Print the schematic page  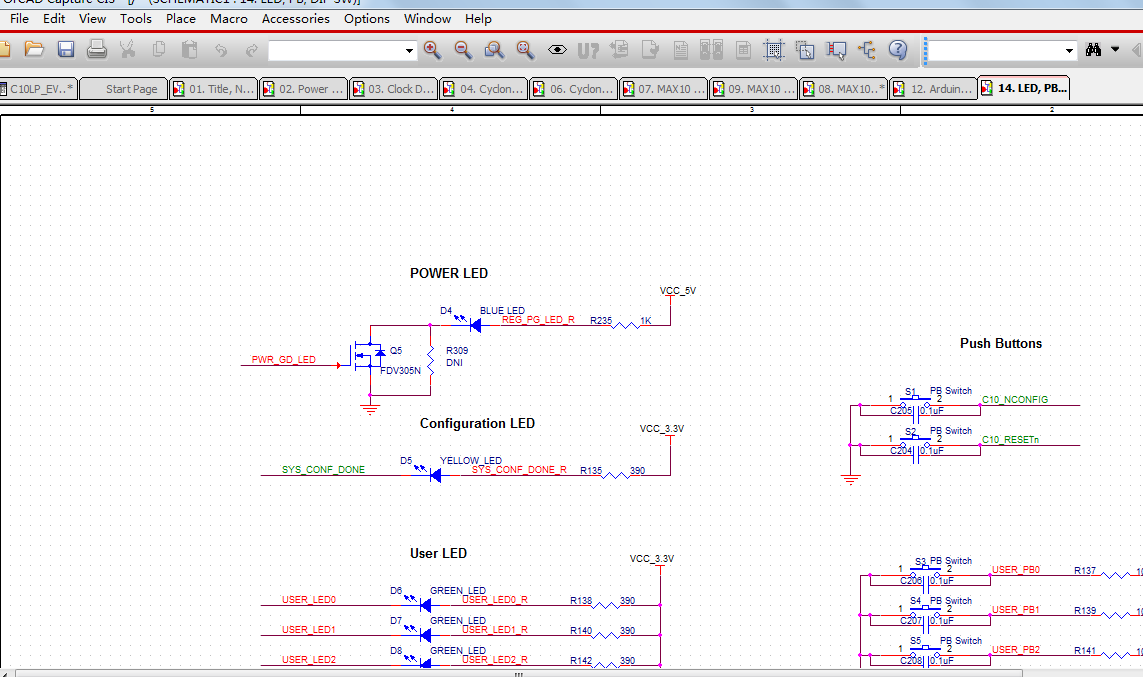[96, 50]
